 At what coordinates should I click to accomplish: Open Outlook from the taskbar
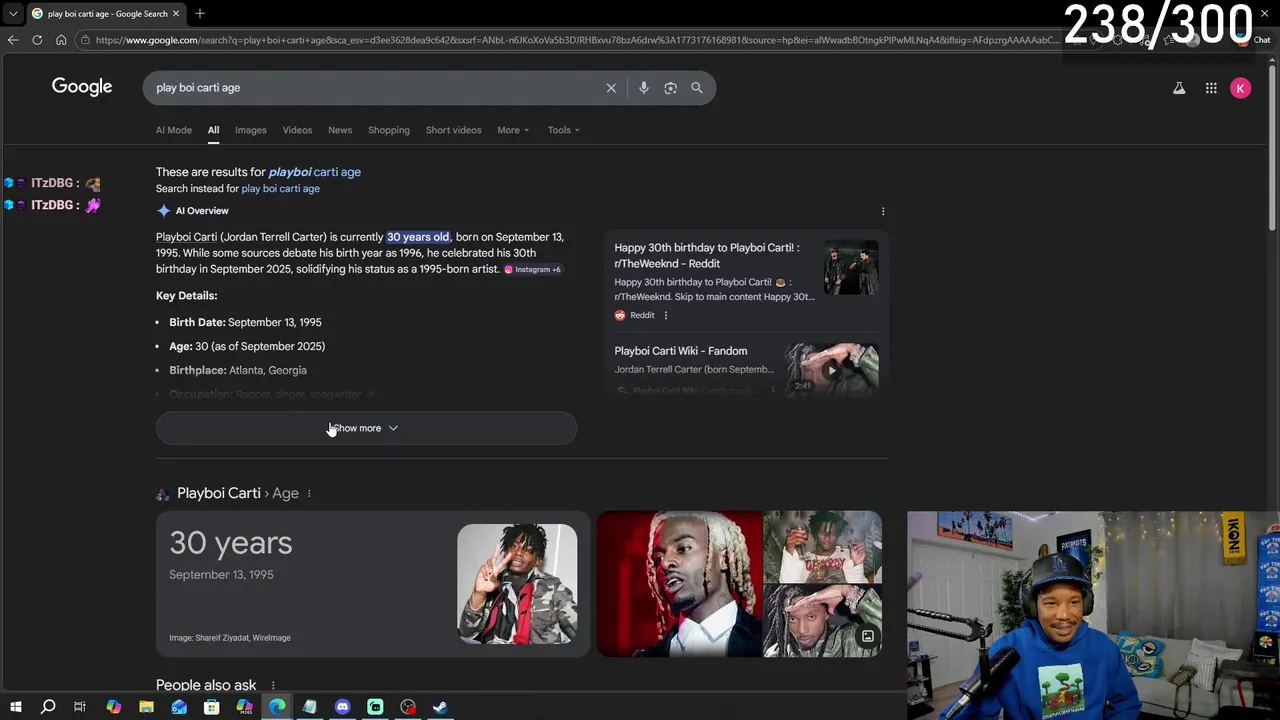tap(179, 707)
